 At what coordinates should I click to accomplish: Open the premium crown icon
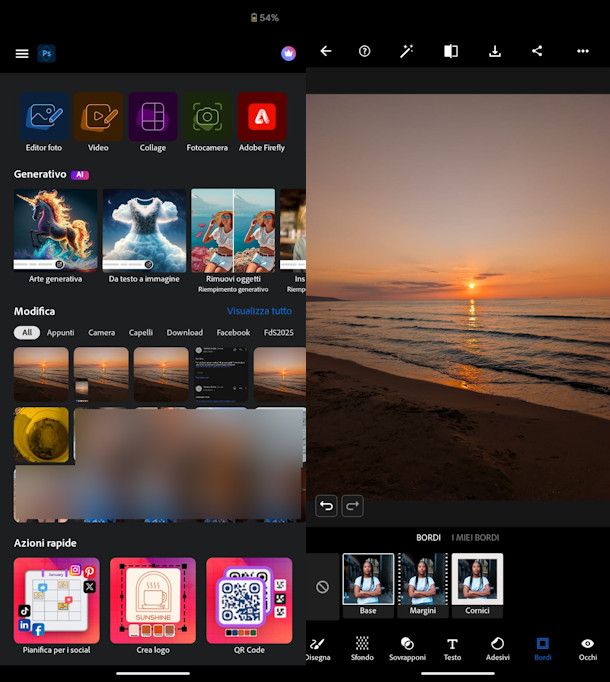(x=288, y=53)
